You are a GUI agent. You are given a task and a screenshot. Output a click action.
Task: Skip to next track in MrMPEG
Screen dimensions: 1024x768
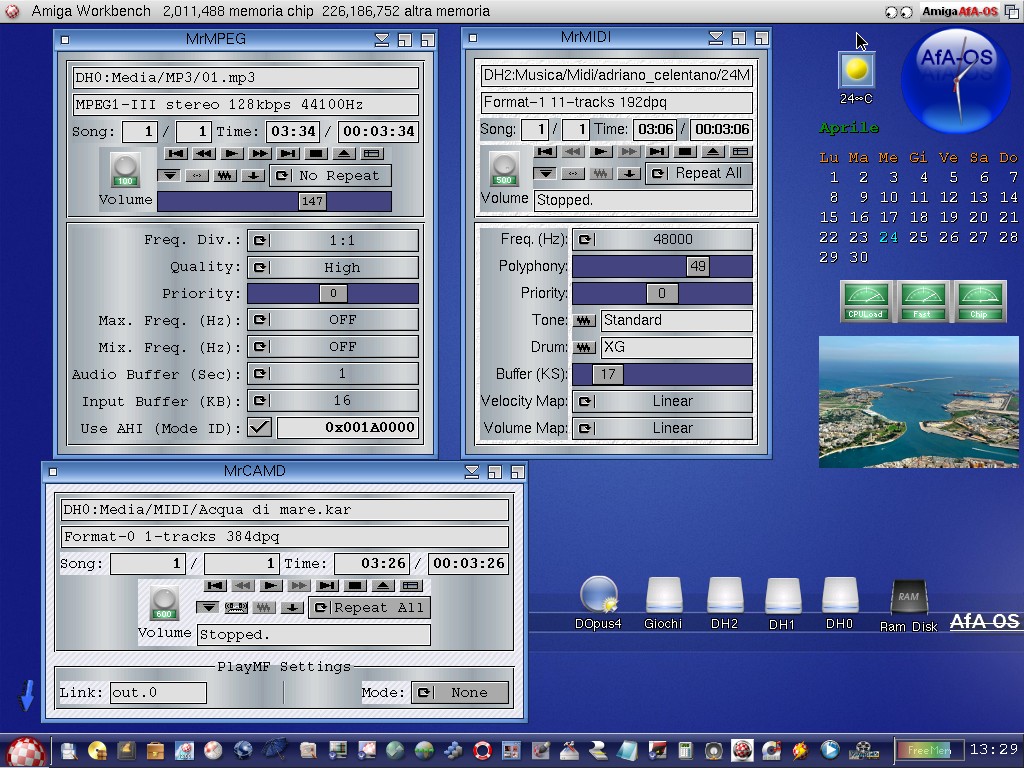pos(288,154)
